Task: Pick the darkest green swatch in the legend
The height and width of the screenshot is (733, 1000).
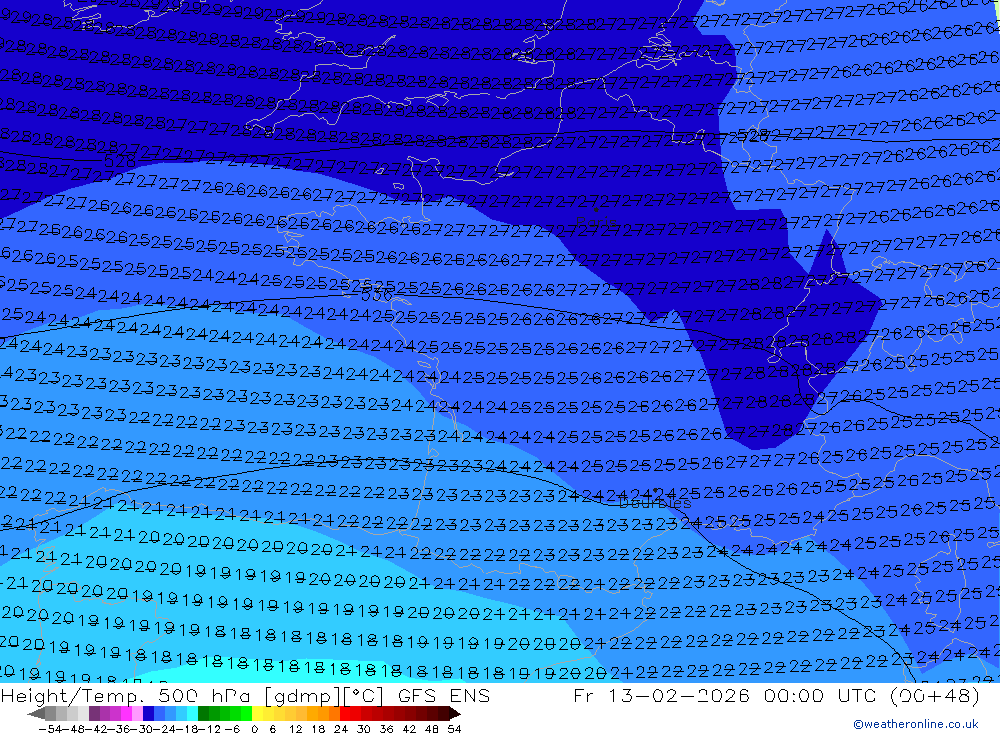Action: [x=203, y=713]
